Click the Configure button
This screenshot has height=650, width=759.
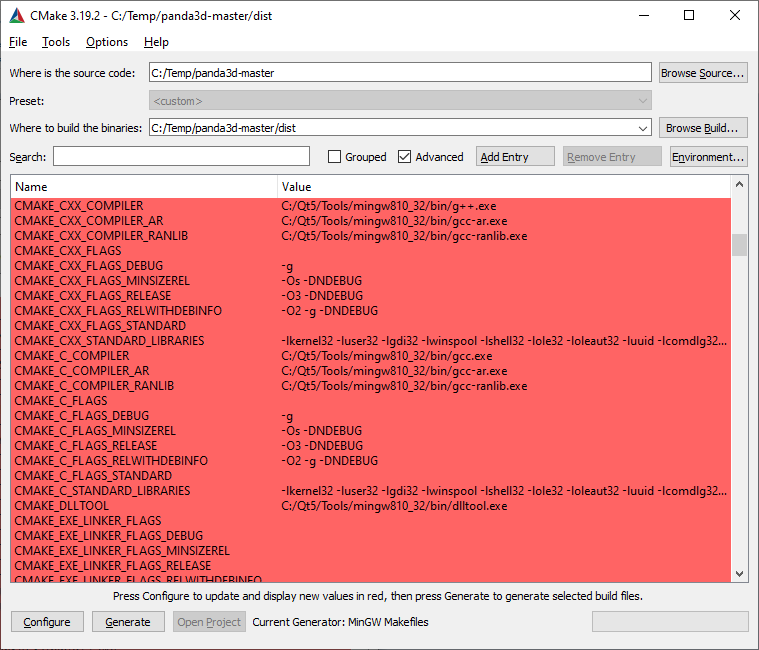click(x=47, y=622)
